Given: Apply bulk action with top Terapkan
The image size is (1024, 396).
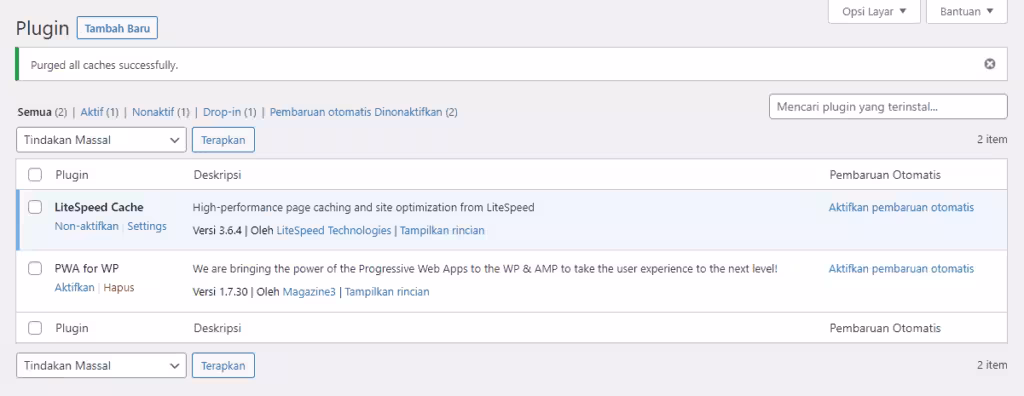Looking at the screenshot, I should tap(223, 140).
